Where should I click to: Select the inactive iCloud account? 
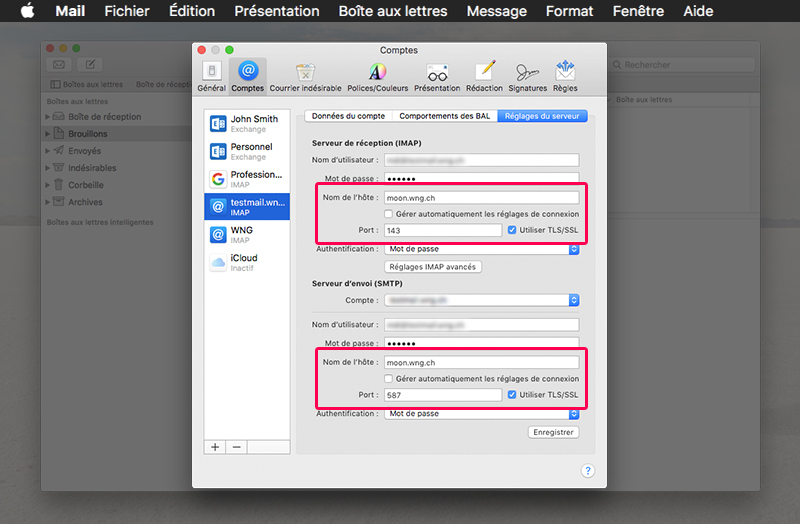[247, 262]
